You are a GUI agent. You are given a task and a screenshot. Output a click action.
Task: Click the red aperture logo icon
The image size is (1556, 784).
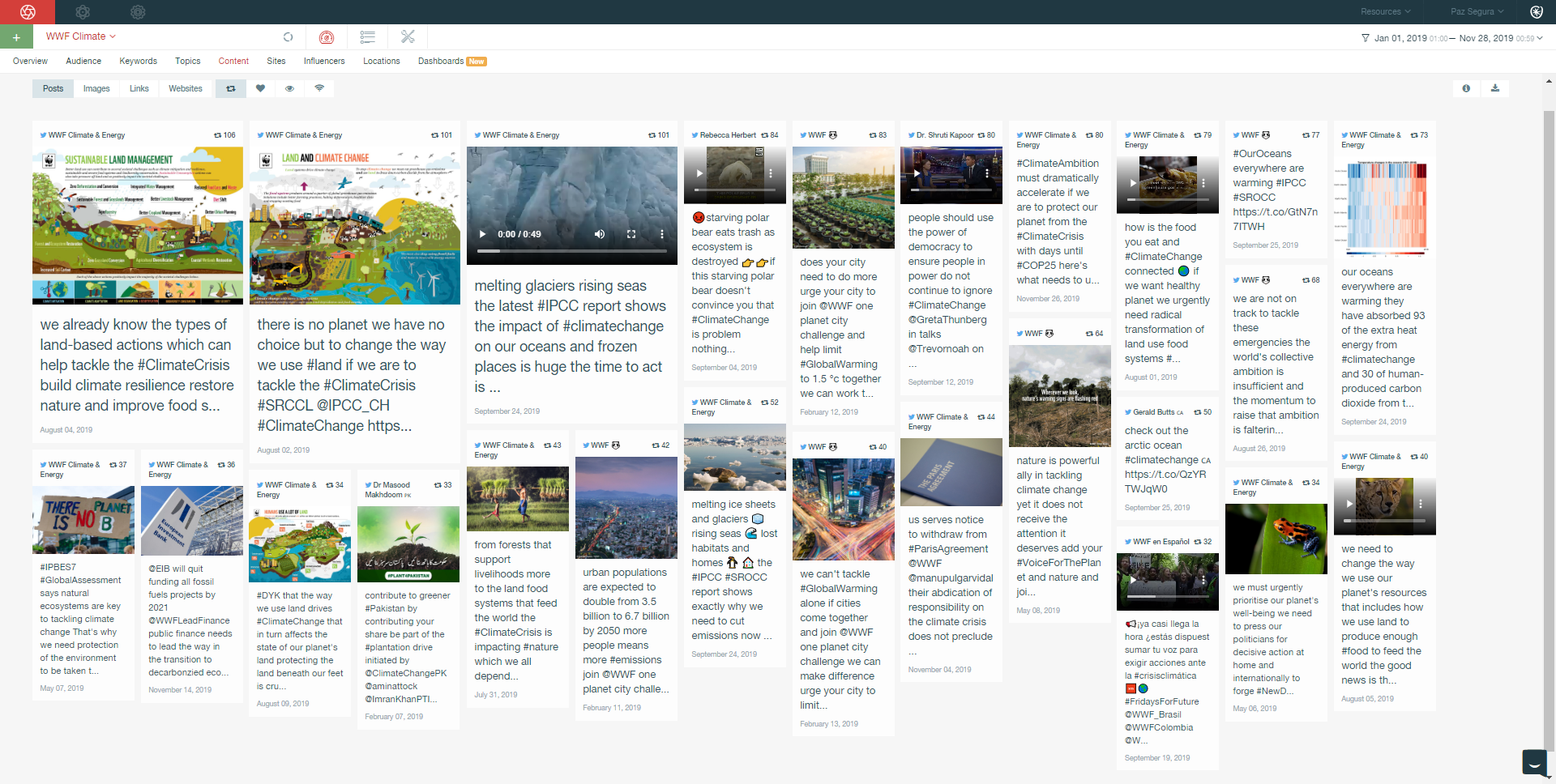(28, 12)
